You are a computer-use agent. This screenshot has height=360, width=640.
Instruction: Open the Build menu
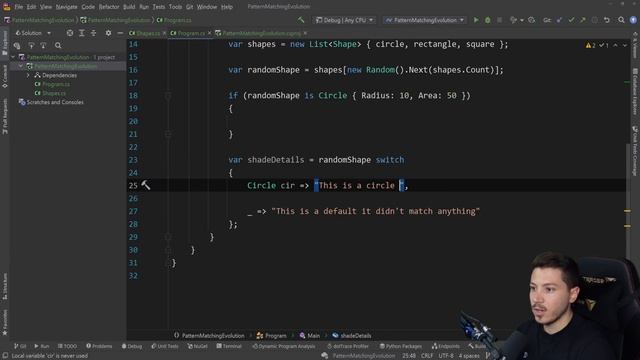[x=129, y=7]
